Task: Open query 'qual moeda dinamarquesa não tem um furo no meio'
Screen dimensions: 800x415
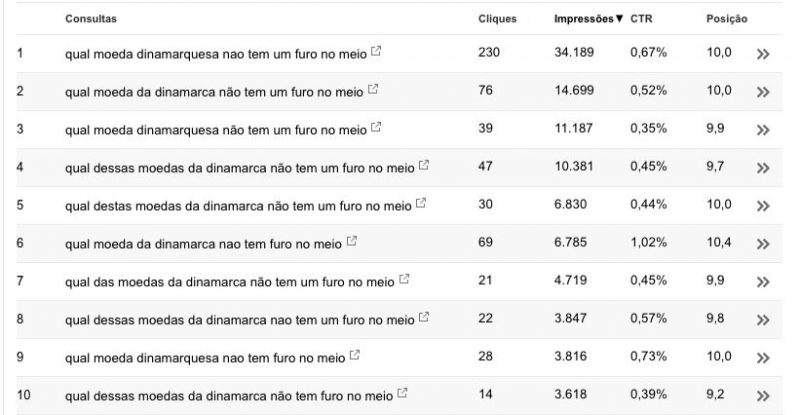Action: tap(215, 130)
